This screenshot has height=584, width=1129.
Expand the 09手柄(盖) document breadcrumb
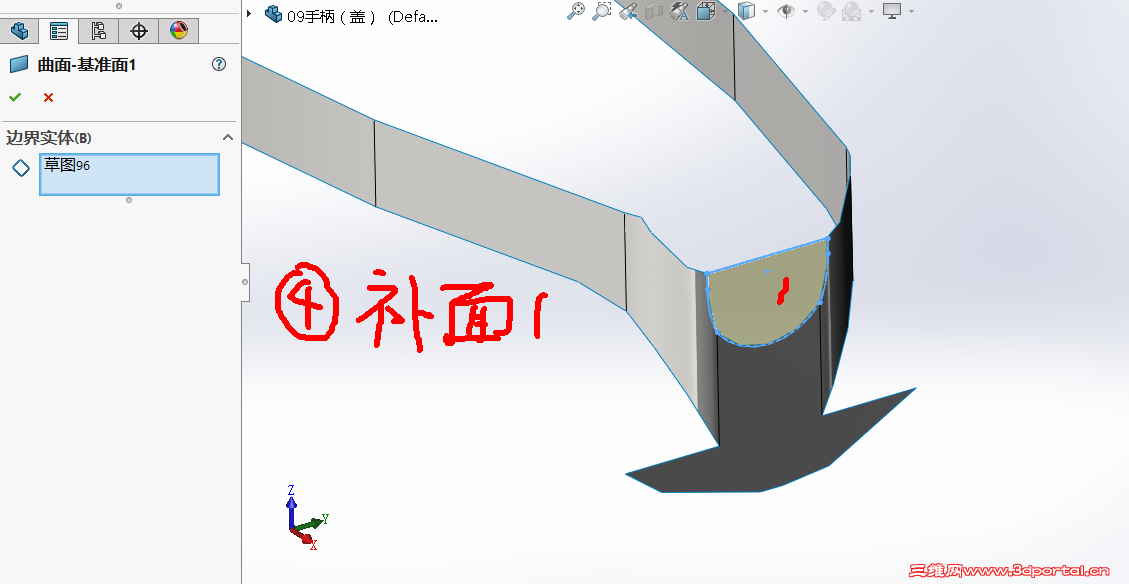click(x=247, y=13)
